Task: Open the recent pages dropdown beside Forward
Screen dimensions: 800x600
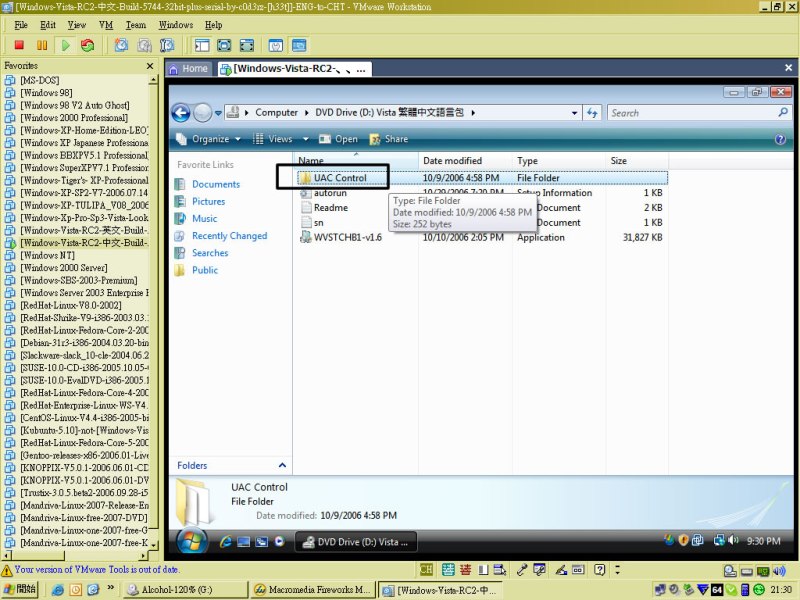Action: click(x=218, y=113)
